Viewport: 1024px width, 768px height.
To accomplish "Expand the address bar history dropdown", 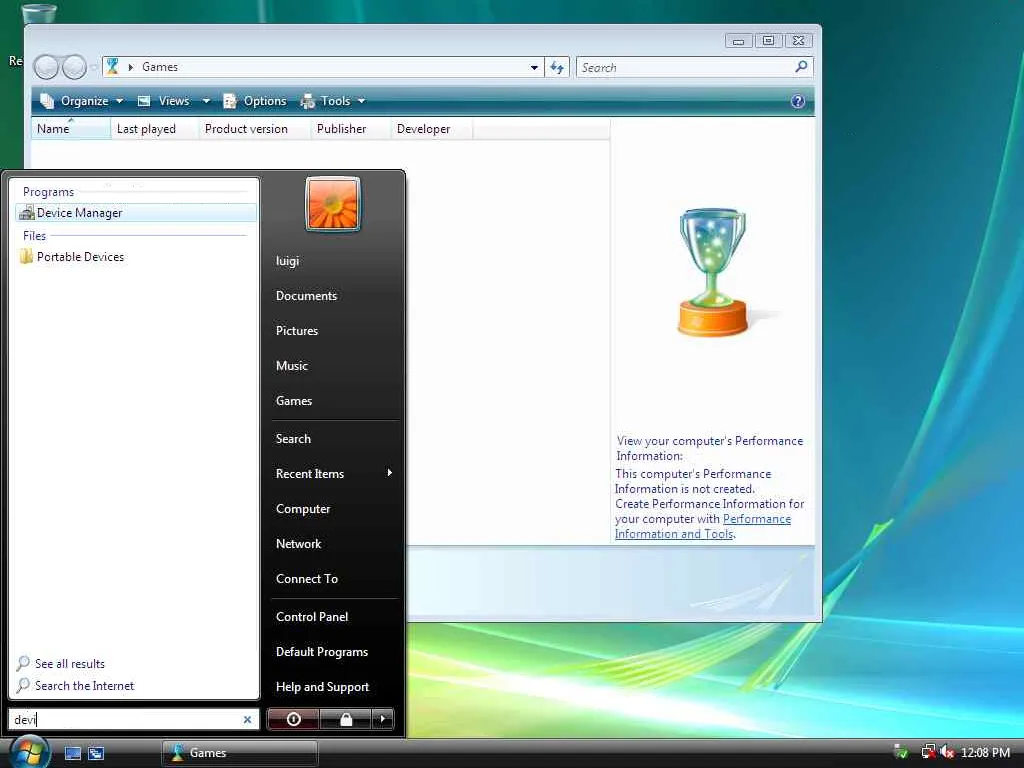I will [x=534, y=67].
